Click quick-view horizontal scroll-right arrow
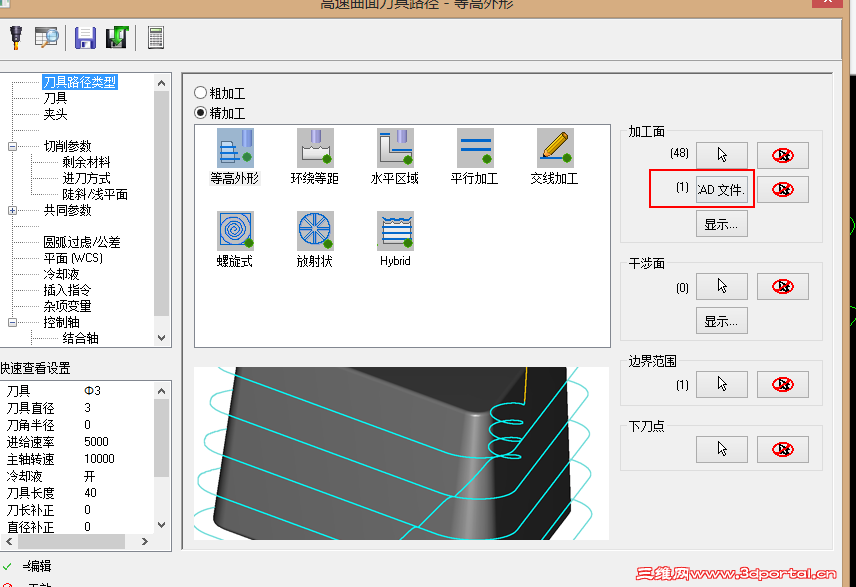Viewport: 856px width, 587px height. point(145,541)
